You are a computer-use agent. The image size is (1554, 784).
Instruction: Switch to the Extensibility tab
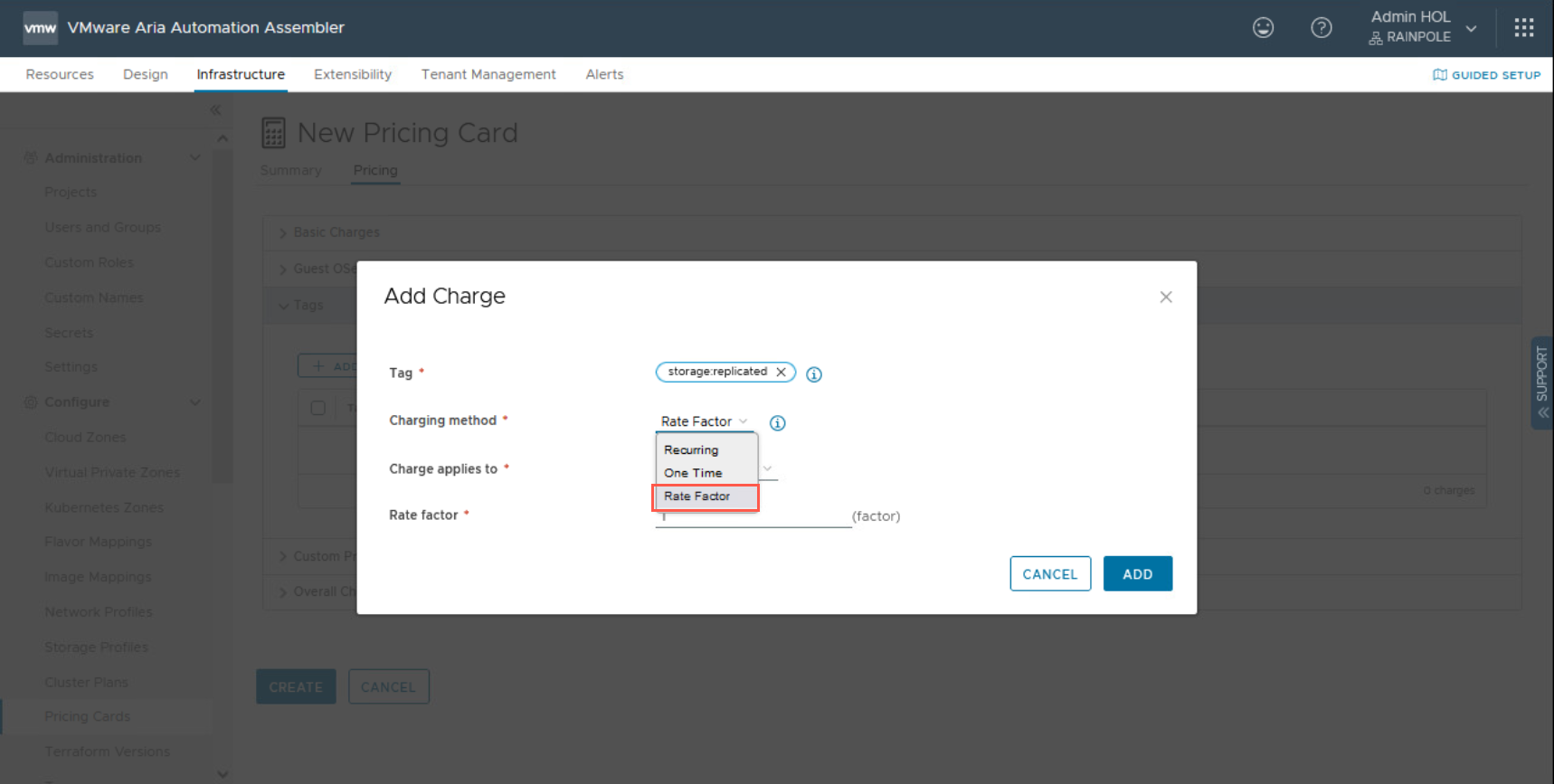click(x=353, y=74)
